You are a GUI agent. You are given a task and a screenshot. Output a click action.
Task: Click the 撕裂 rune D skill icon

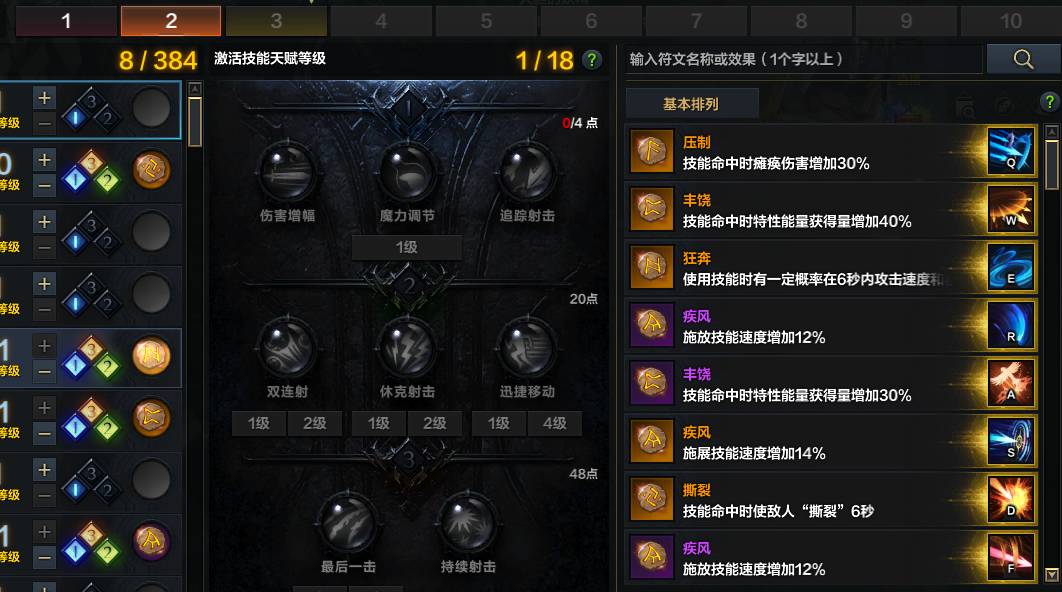pos(1011,499)
